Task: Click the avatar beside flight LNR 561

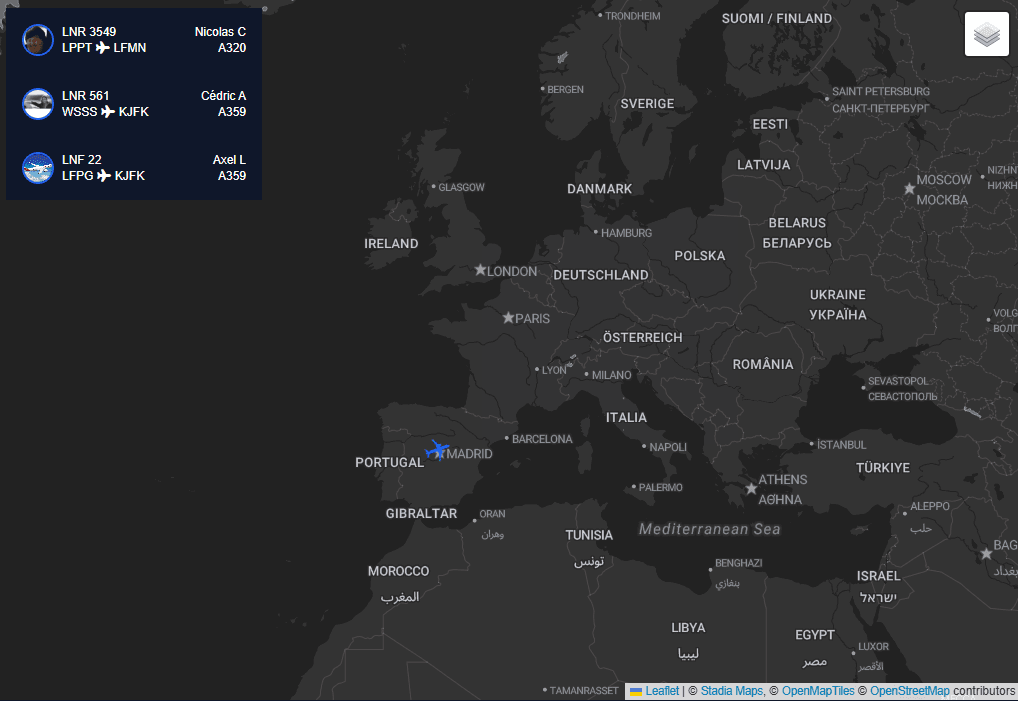Action: pos(38,104)
